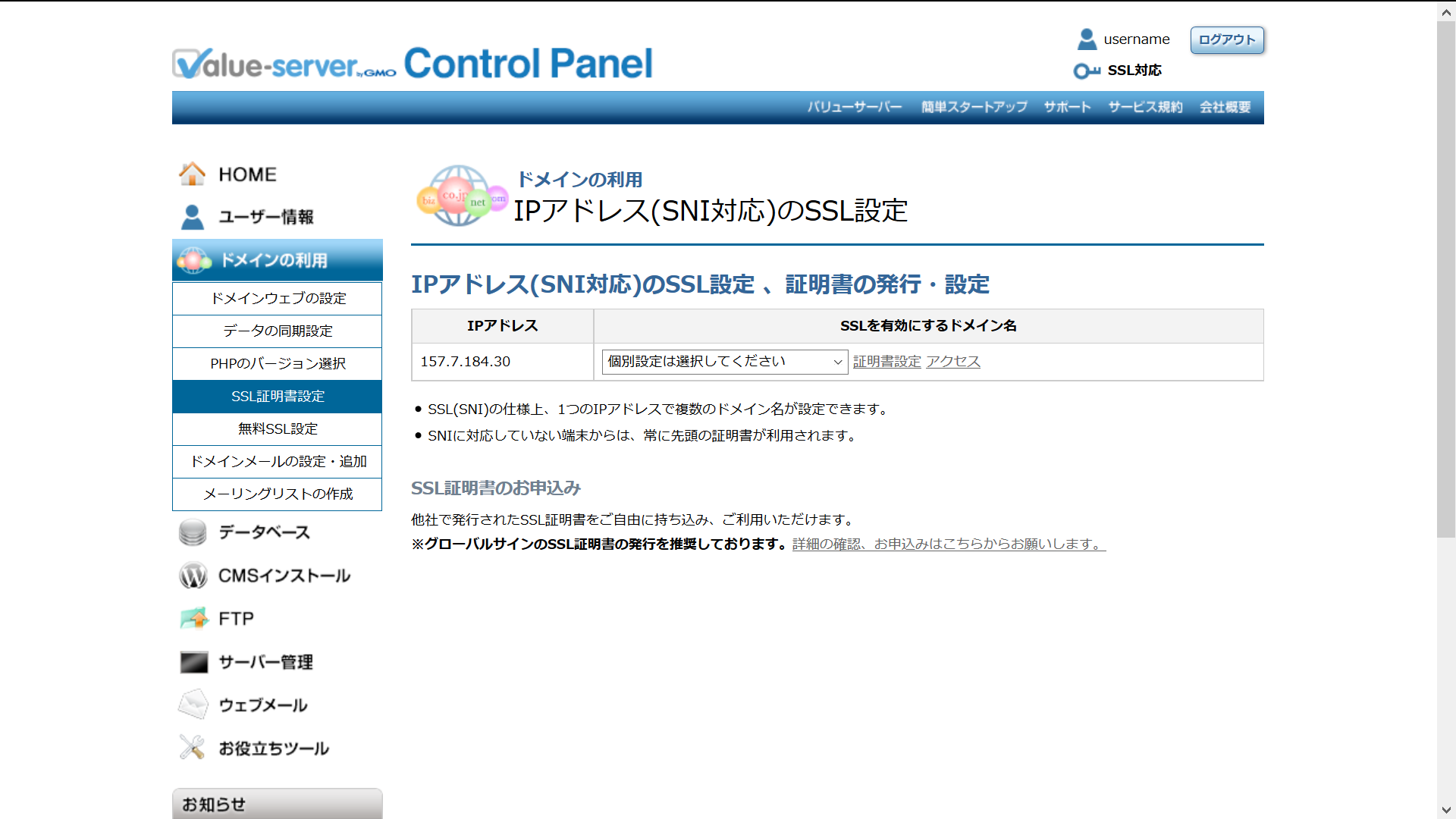Click the SSL key icon in header
The image size is (1456, 819).
click(x=1086, y=71)
